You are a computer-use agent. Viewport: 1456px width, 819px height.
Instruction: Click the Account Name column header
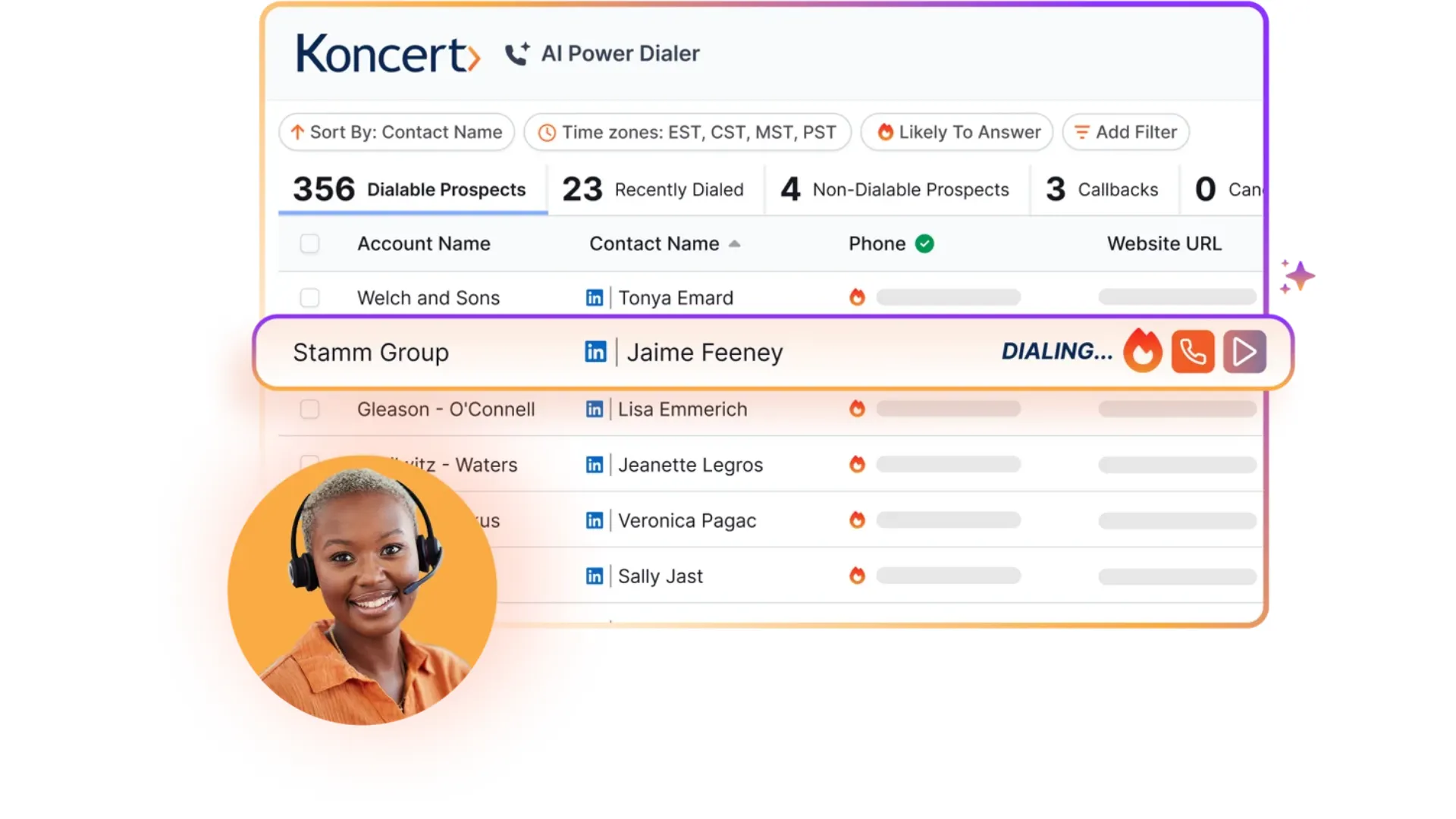424,243
